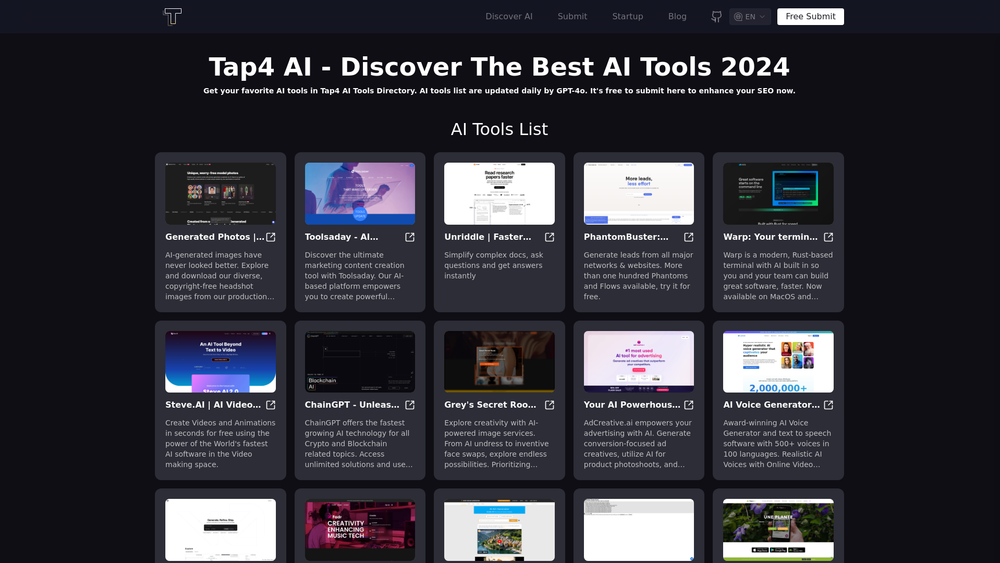Click the Toolsaday preview thumbnail
Screen dimensions: 1000x563
[x=360, y=193]
